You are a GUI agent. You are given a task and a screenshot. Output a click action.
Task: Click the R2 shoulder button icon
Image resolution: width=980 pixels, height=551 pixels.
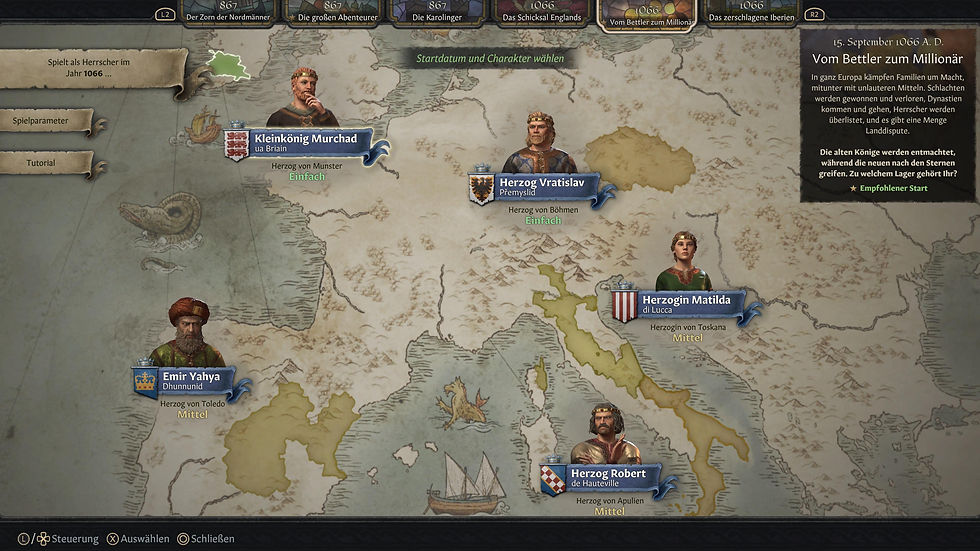pos(814,14)
